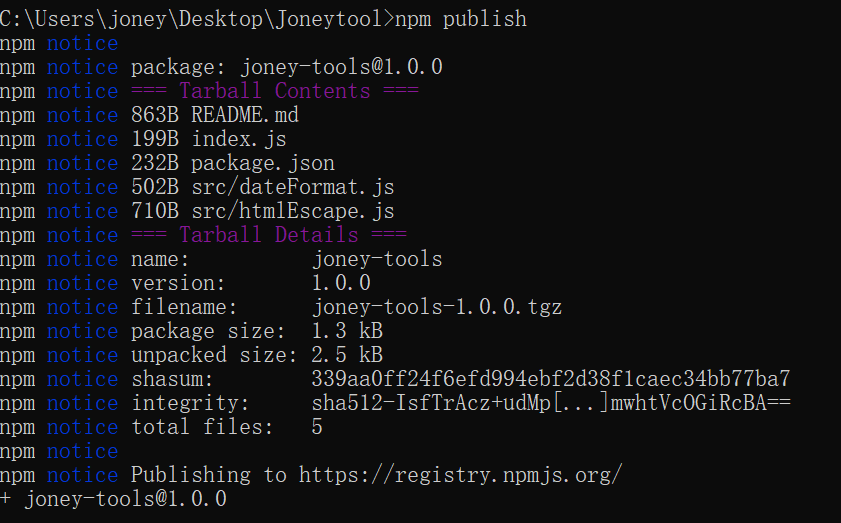Click the total files value '5'
841x523 pixels.
317,428
